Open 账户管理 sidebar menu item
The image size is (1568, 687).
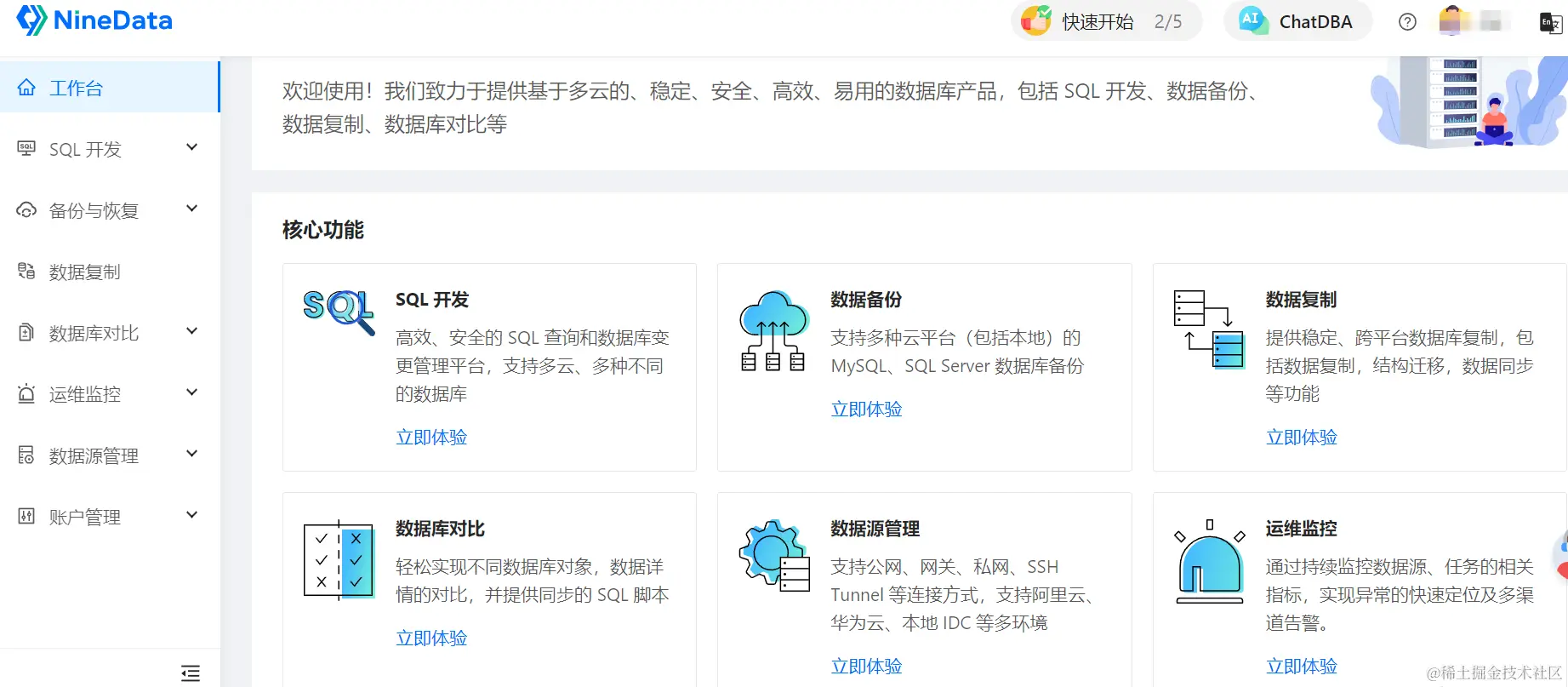[110, 517]
